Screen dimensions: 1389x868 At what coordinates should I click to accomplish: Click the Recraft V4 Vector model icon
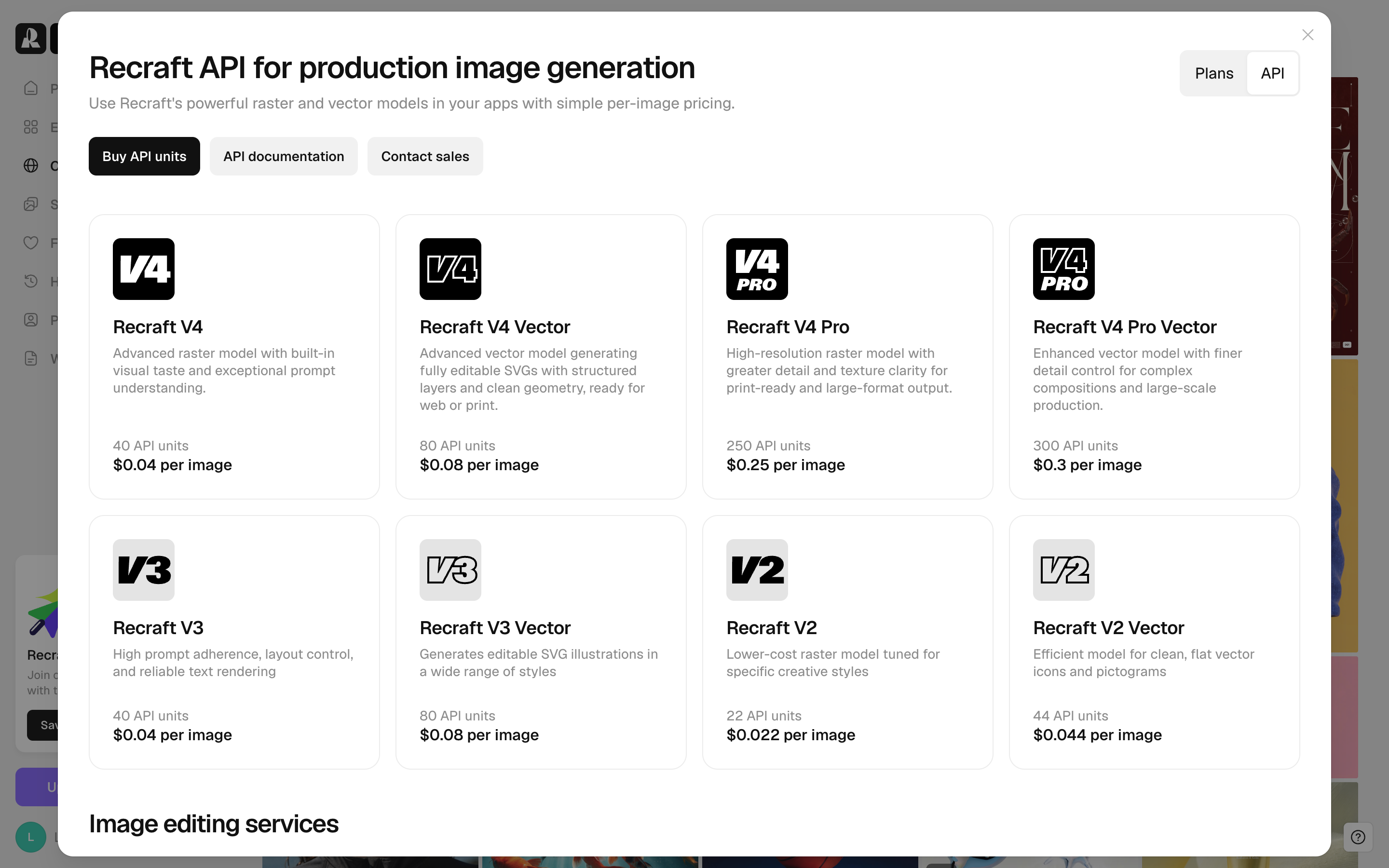pyautogui.click(x=450, y=269)
